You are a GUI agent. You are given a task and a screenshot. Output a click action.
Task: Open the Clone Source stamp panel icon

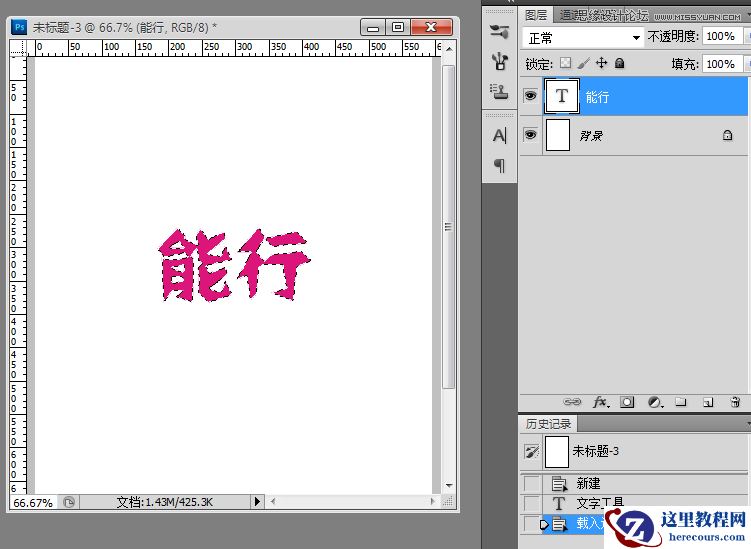pos(499,91)
